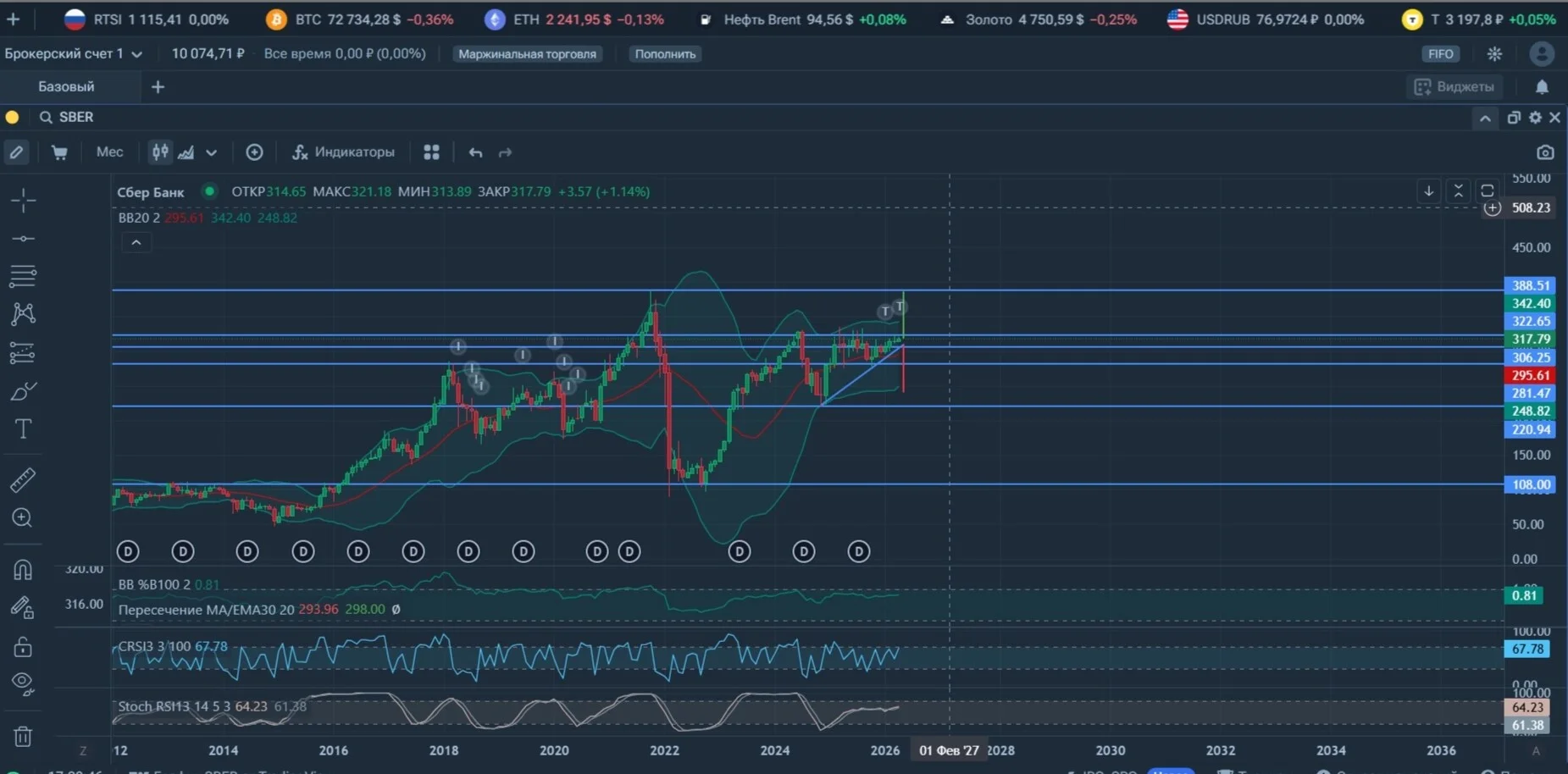Undo the last chart action

(x=475, y=152)
